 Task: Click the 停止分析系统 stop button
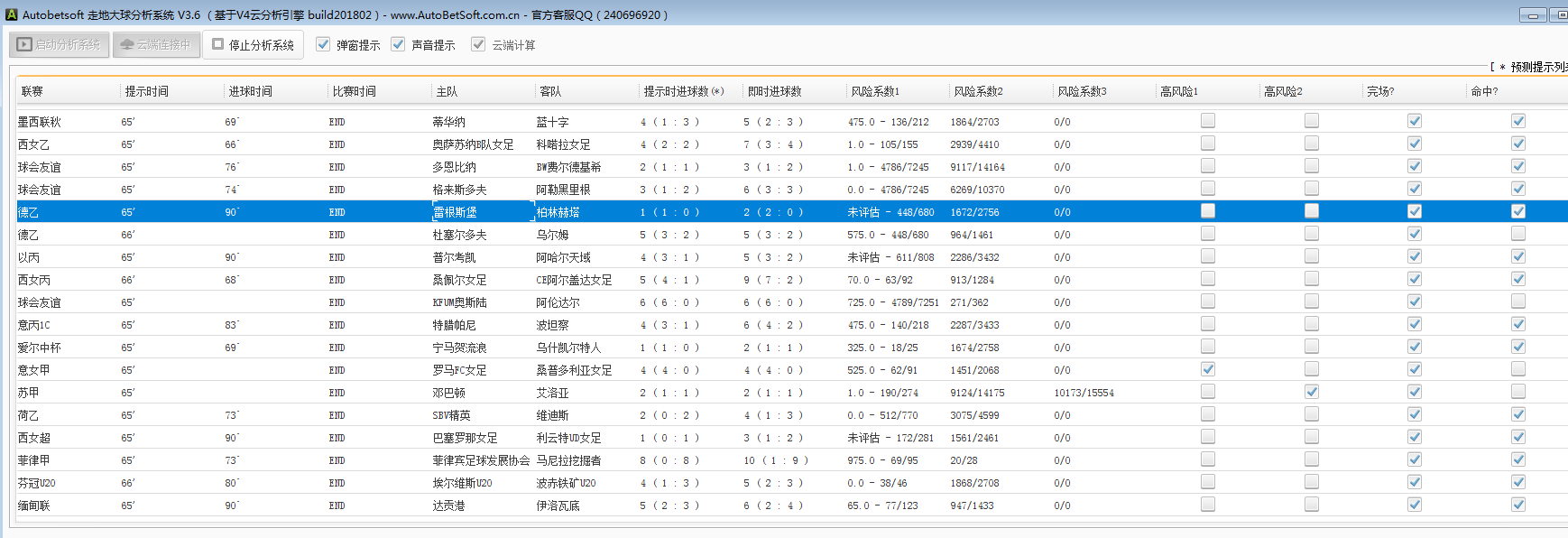click(254, 44)
